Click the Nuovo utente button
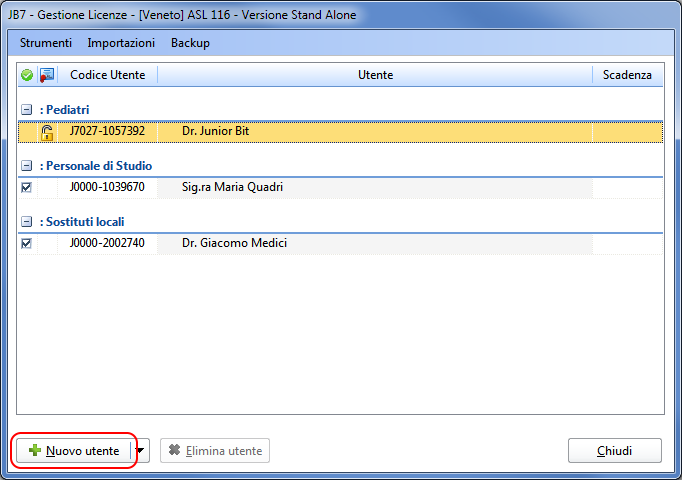This screenshot has height=480, width=682. pos(74,451)
